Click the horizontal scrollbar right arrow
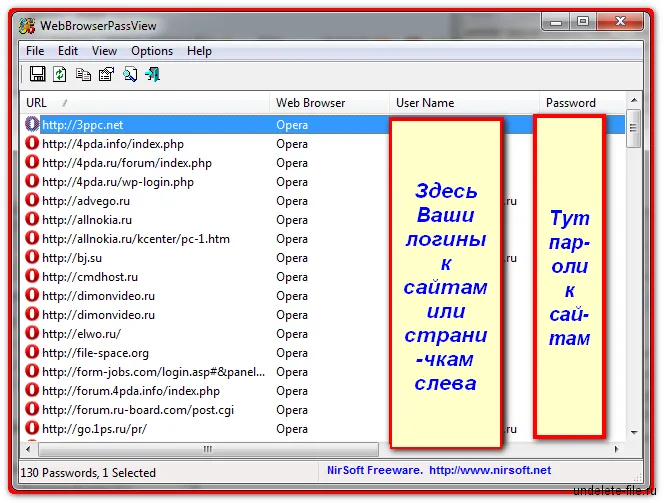The image size is (663, 503). pos(616,449)
